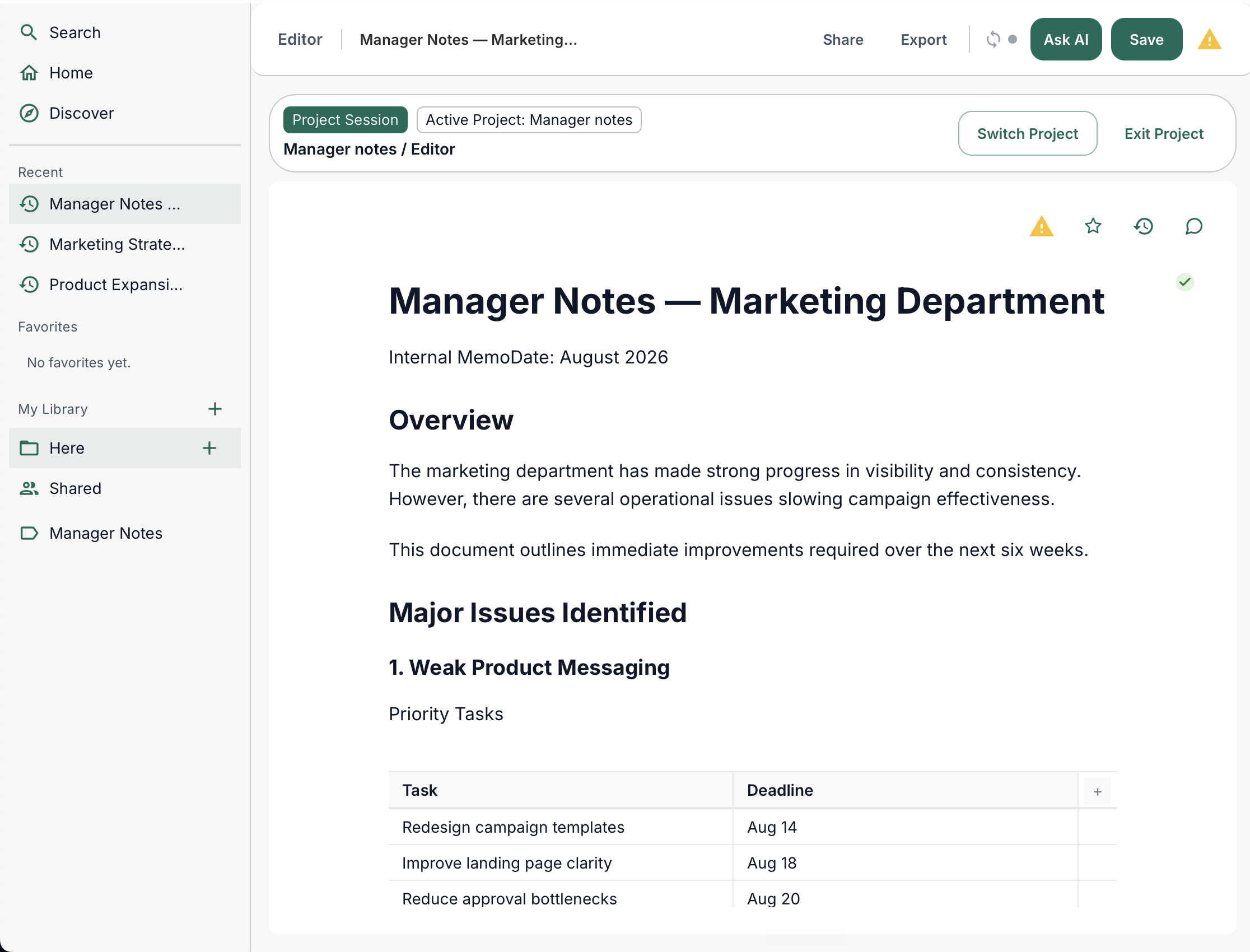Click the Manager Notes — Marketing Department heading
This screenshot has height=952, width=1250.
point(747,300)
